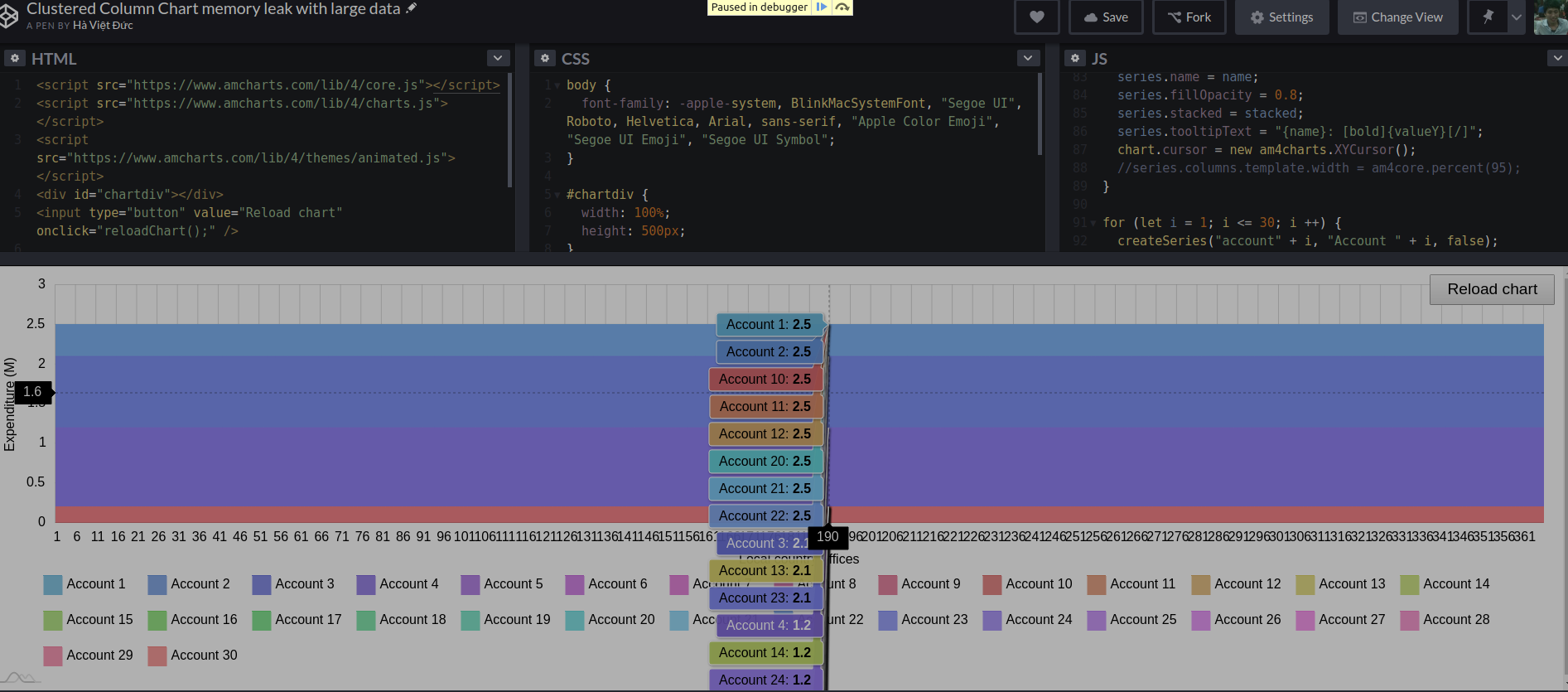
Task: Step over next function call in debugger
Action: pyautogui.click(x=842, y=7)
